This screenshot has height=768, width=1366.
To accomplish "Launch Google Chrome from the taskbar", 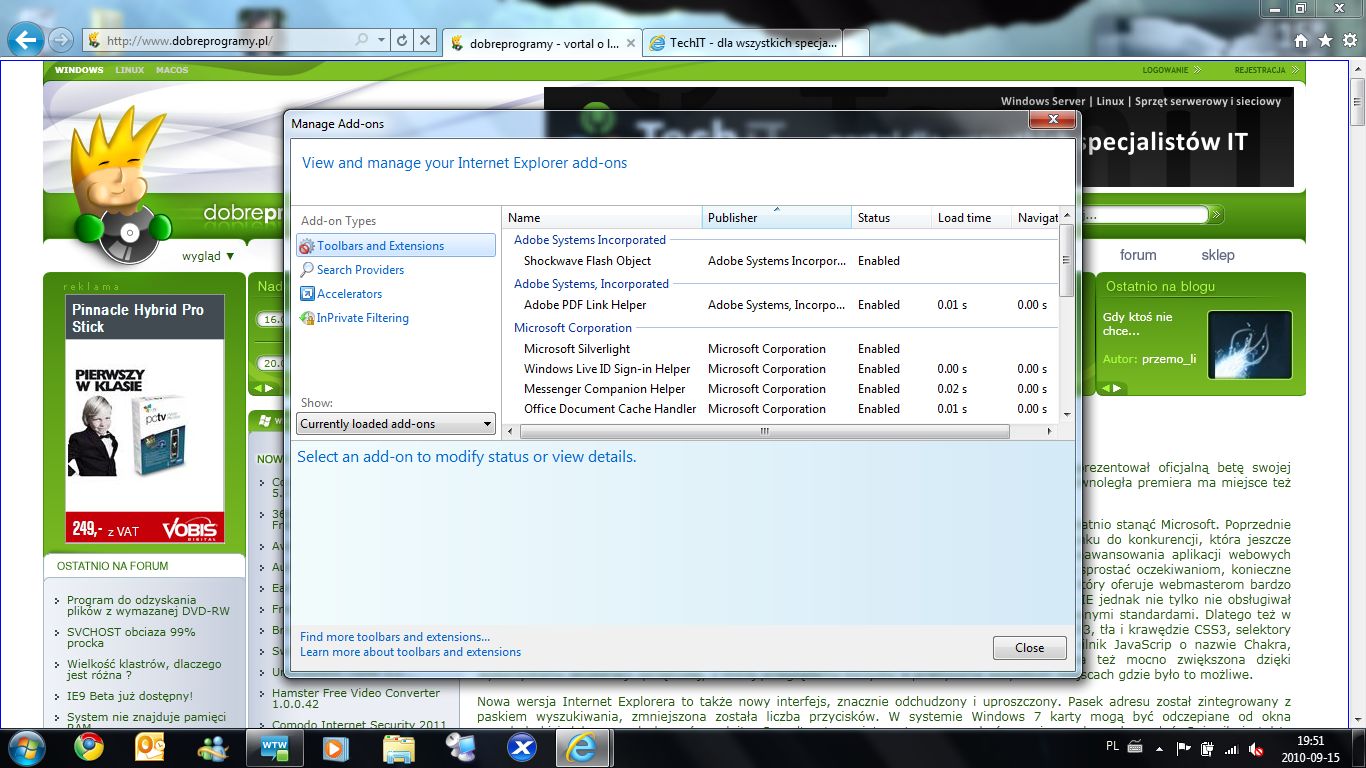I will pos(88,748).
